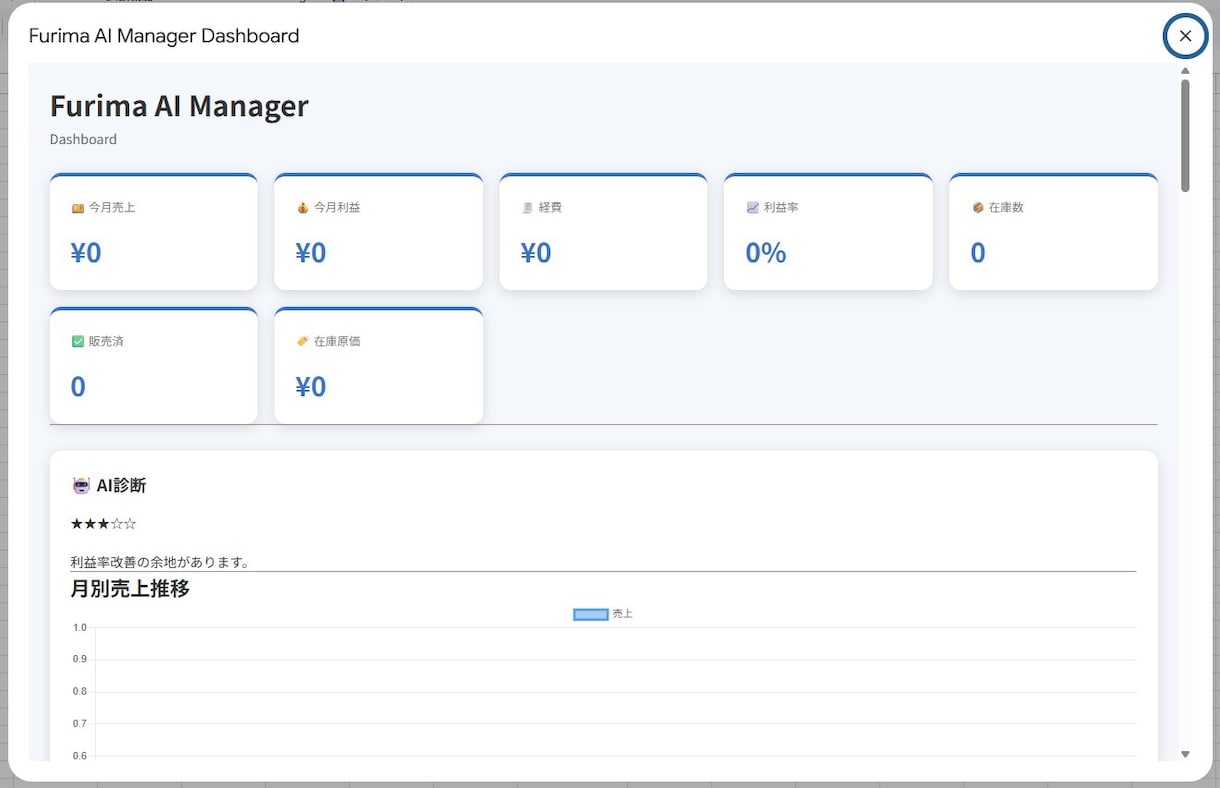Click the 利益率 card label
The width and height of the screenshot is (1220, 788).
(x=781, y=208)
